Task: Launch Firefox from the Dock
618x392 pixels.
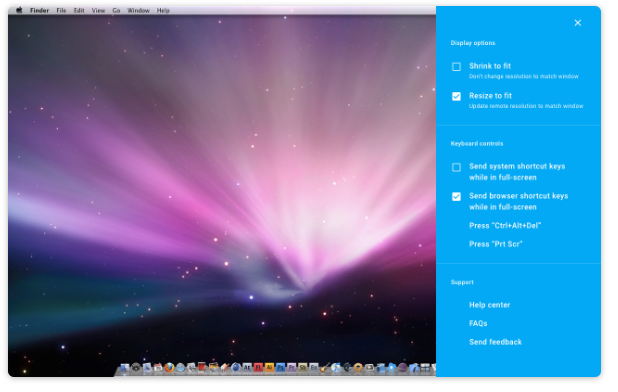Action: 169,368
